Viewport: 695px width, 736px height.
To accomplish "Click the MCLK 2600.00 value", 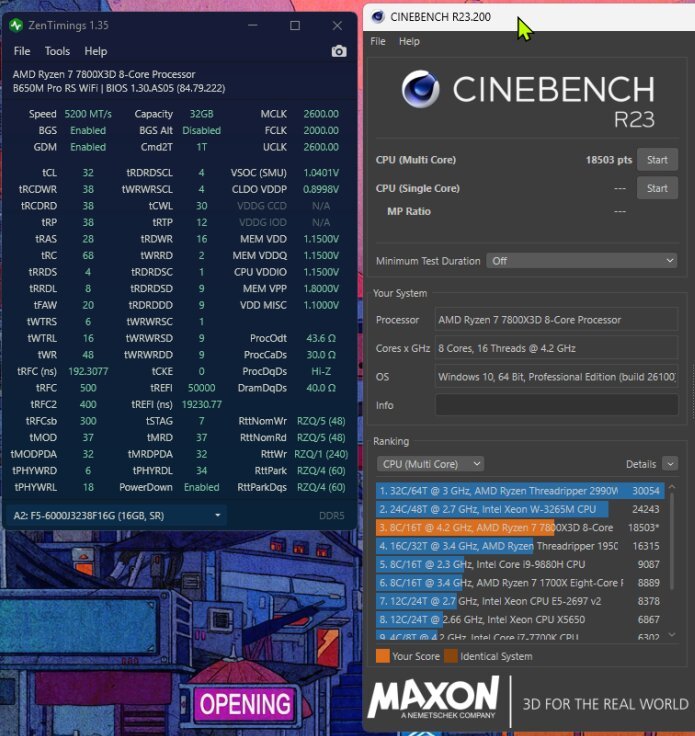I will (x=321, y=114).
